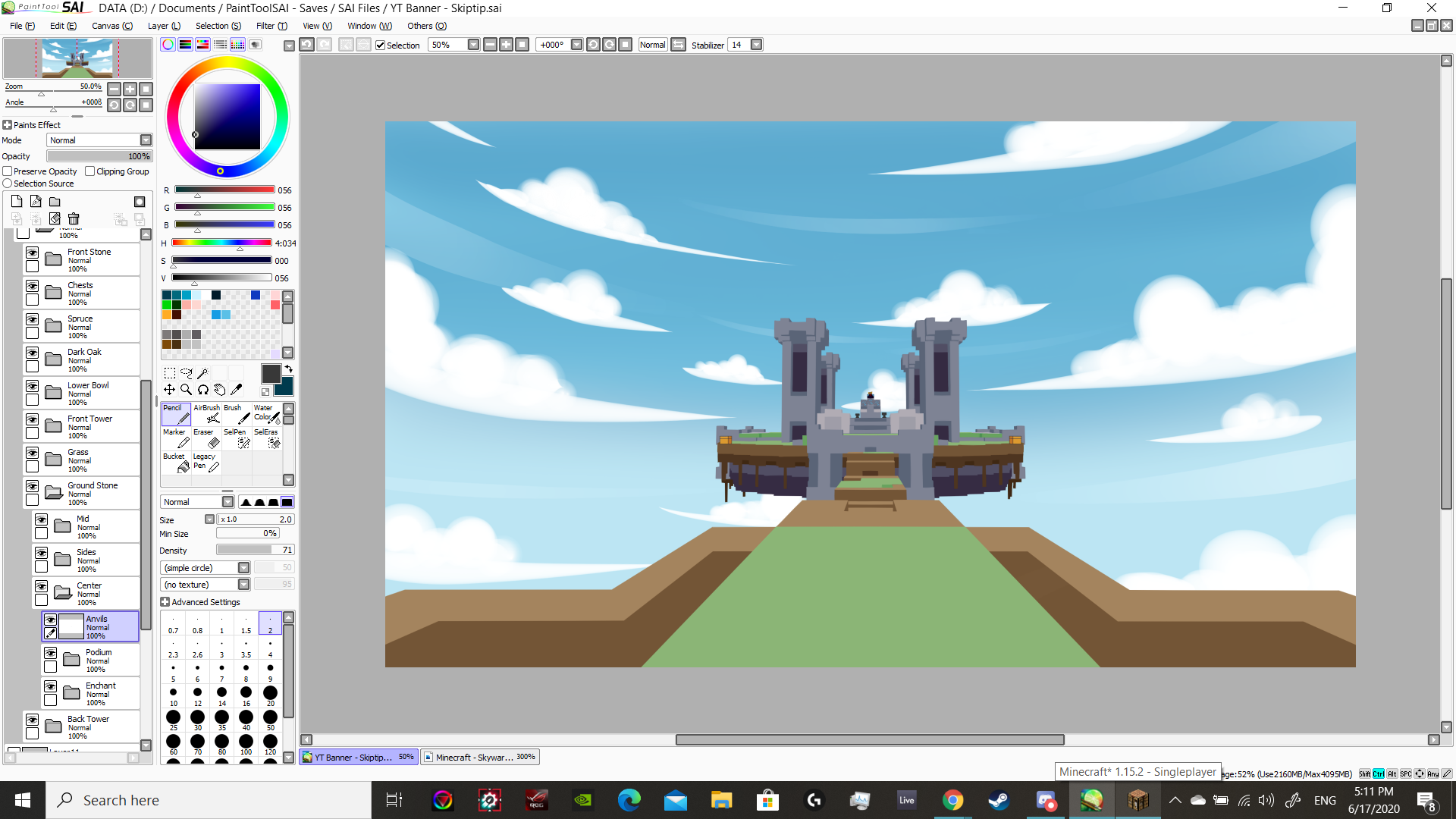Viewport: 1456px width, 819px height.
Task: Select the SelEras tool
Action: [x=267, y=438]
